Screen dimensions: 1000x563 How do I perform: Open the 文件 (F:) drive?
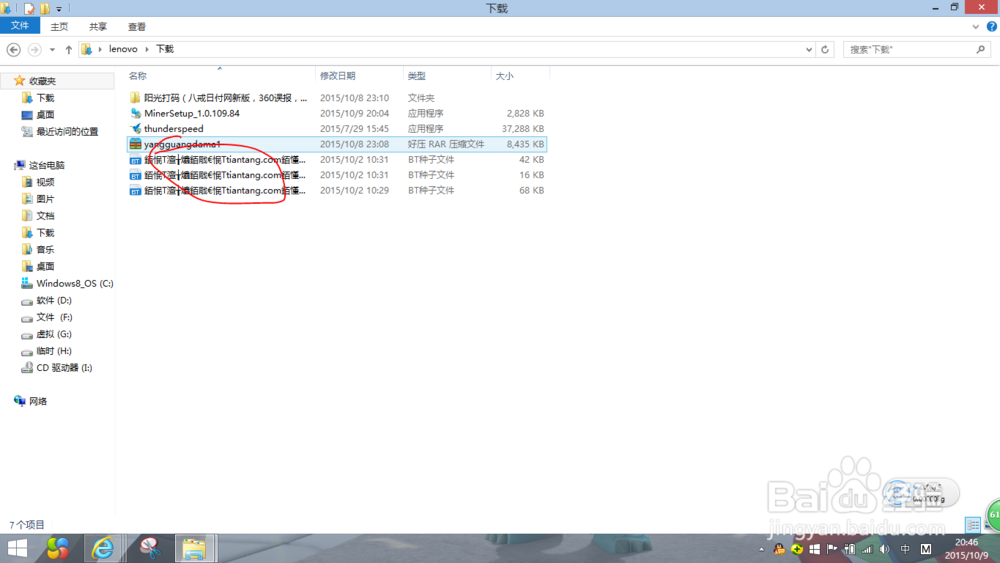[54, 317]
